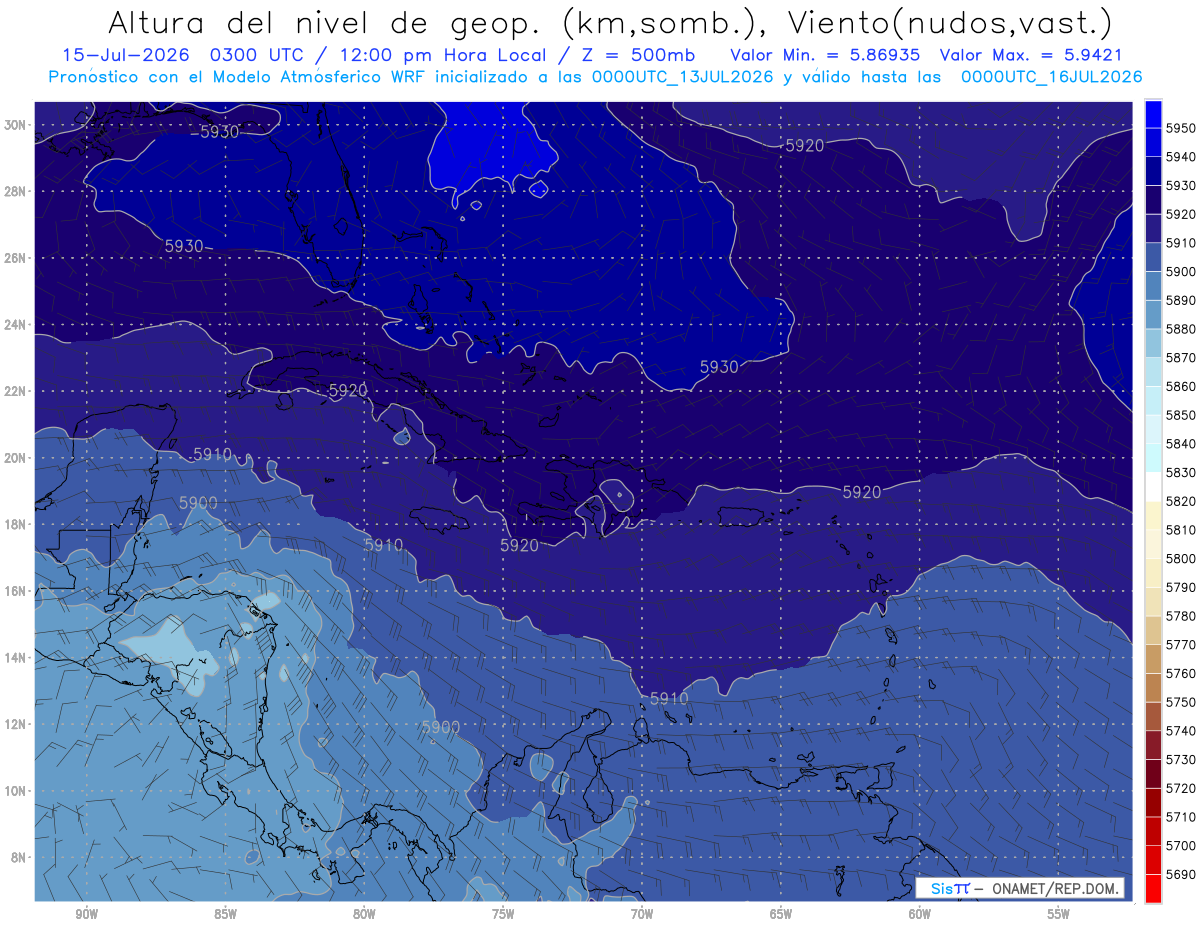This screenshot has width=1200, height=927.
Task: Click the 65W longitude axis label
Action: 781,915
